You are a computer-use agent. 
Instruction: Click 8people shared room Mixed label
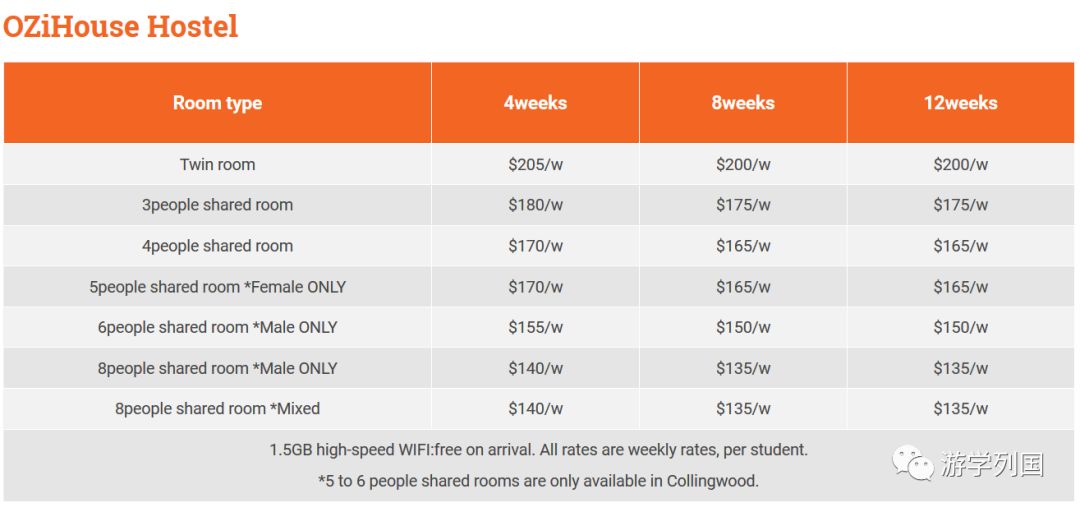click(218, 409)
